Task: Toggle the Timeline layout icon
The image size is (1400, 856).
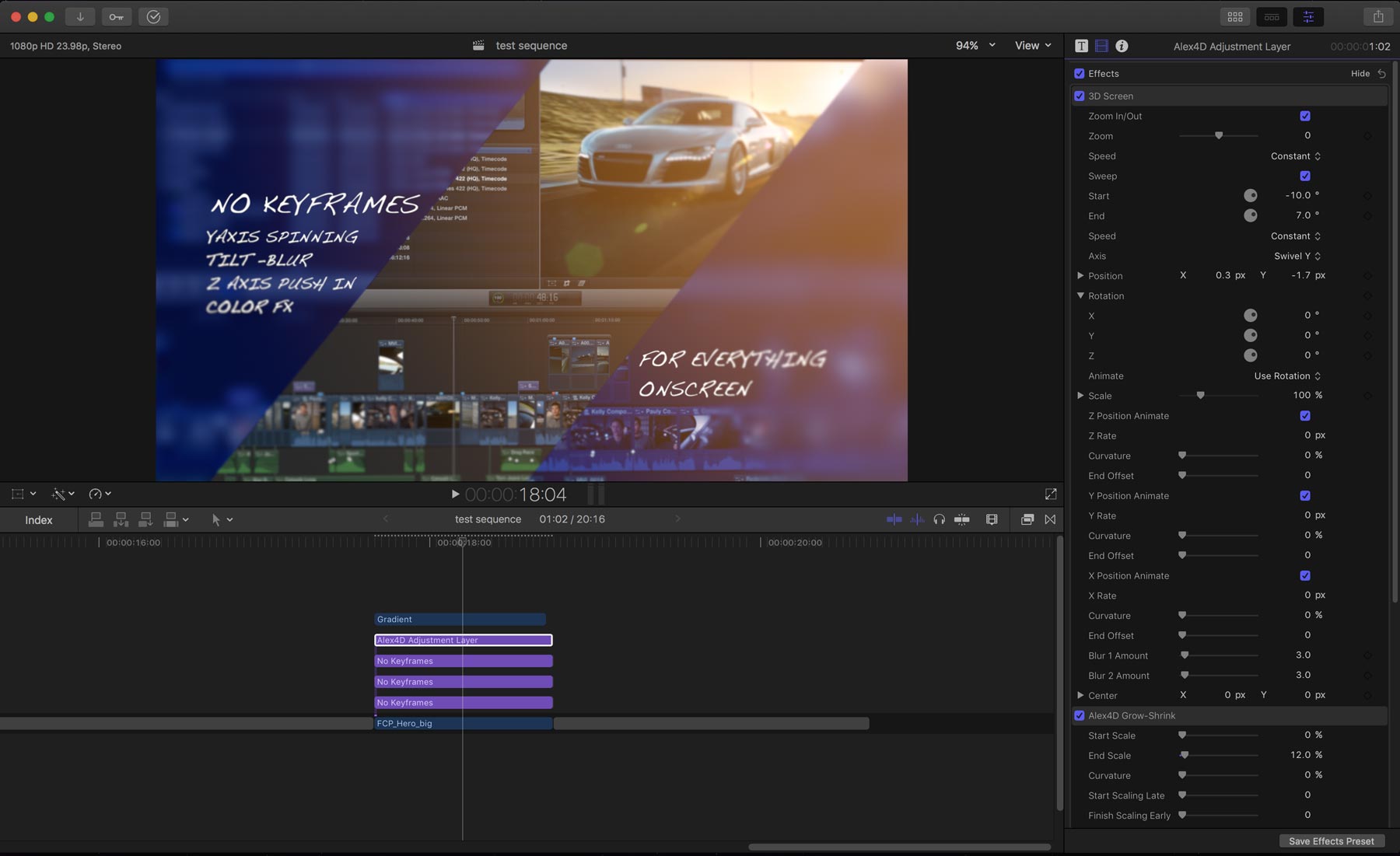Action: pyautogui.click(x=1272, y=16)
